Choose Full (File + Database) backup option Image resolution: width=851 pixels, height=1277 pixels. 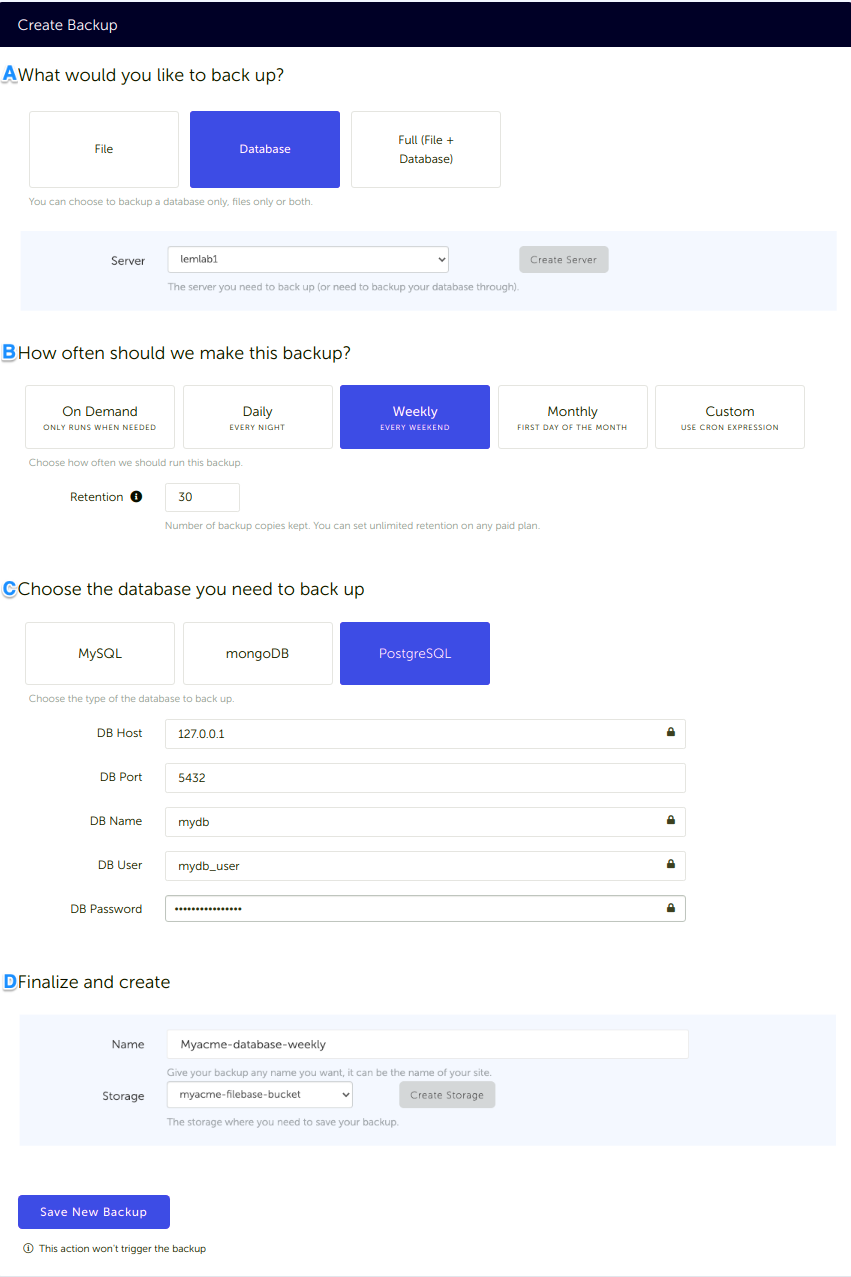425,149
